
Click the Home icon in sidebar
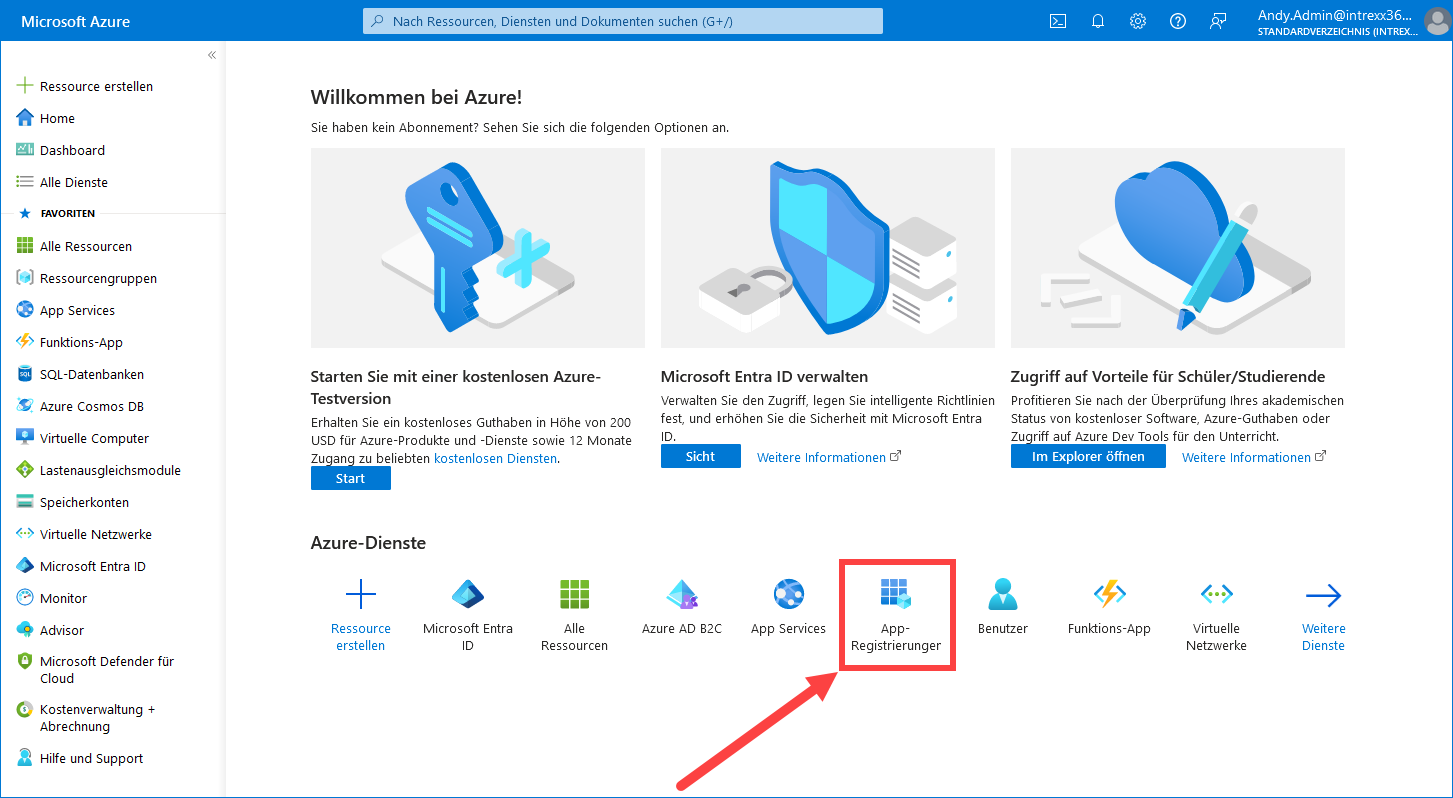(x=25, y=118)
